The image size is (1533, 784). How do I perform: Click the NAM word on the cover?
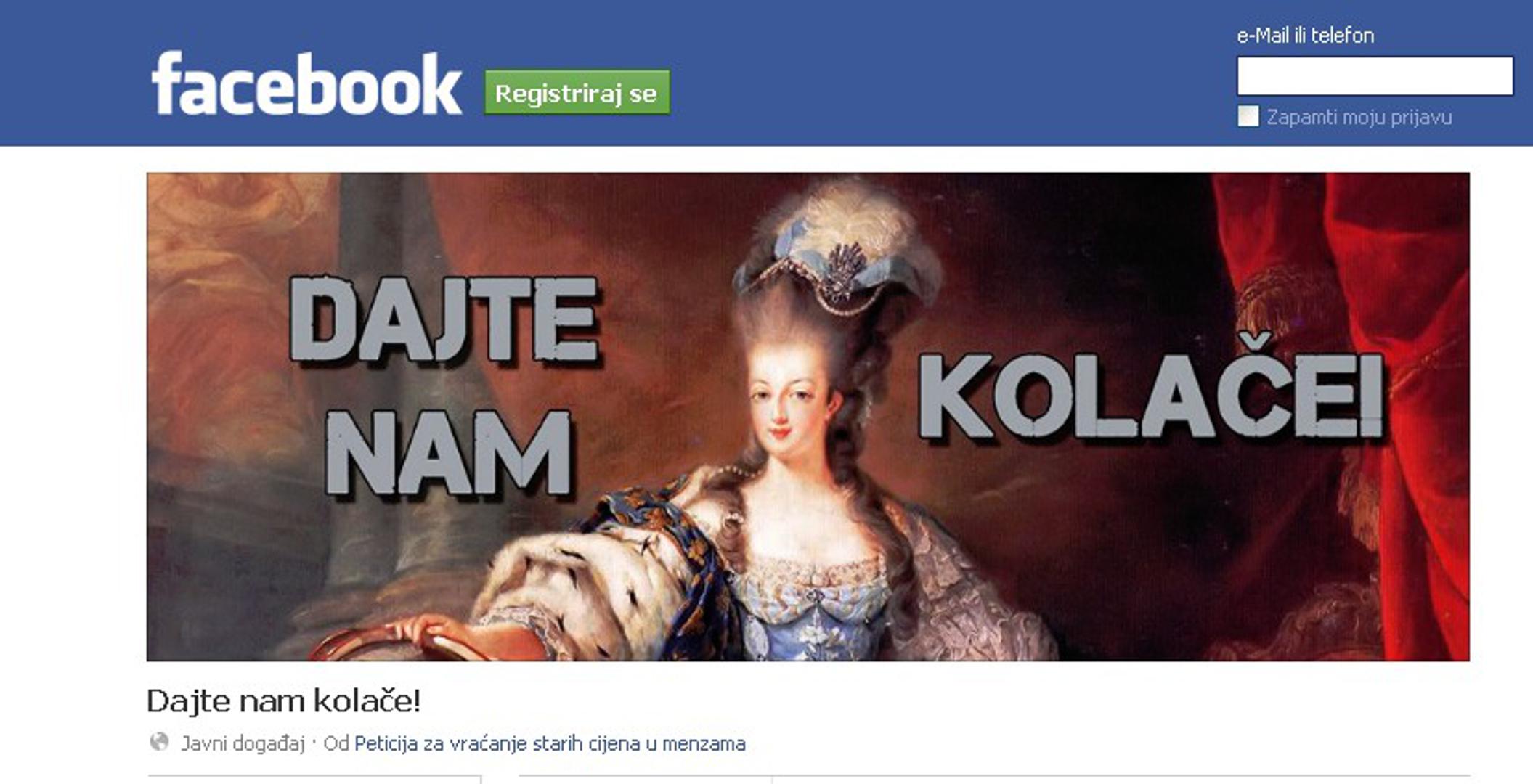pos(449,454)
